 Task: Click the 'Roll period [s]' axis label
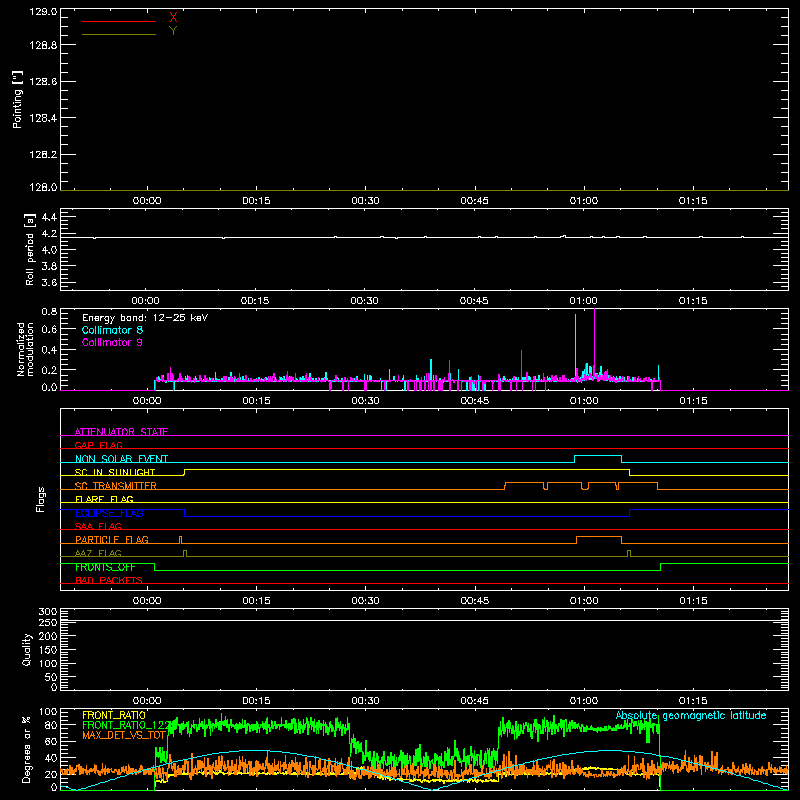coord(30,249)
